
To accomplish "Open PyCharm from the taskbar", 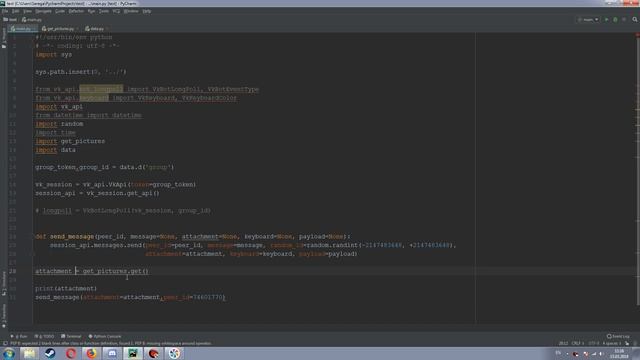I will [x=133, y=353].
